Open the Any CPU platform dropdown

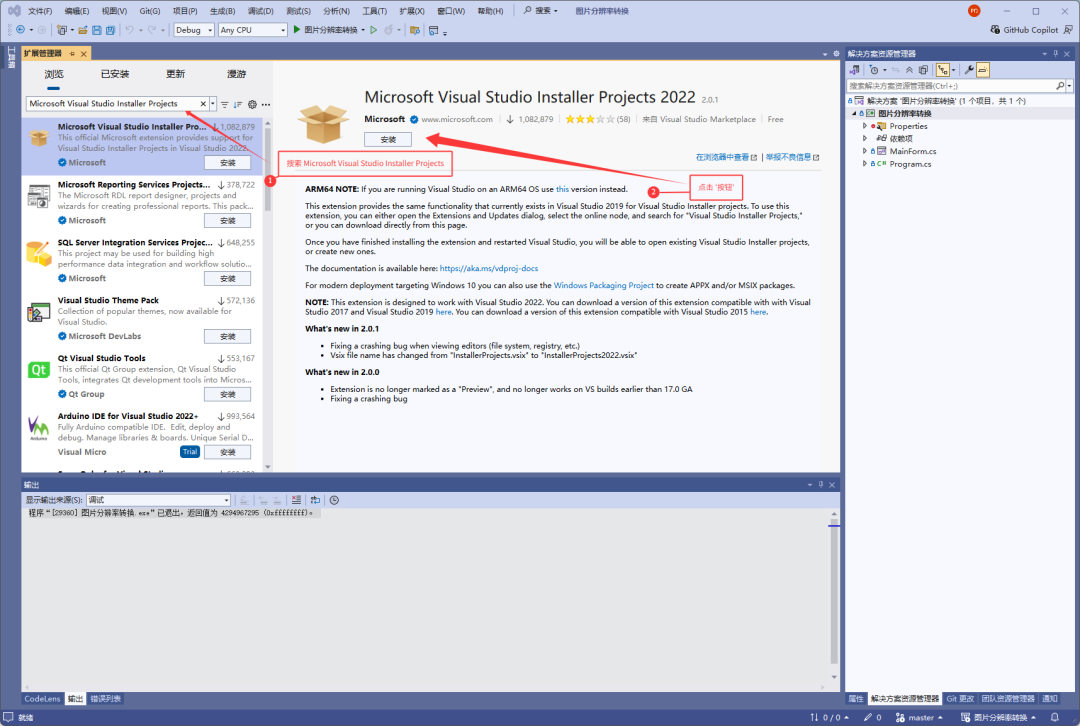point(253,30)
